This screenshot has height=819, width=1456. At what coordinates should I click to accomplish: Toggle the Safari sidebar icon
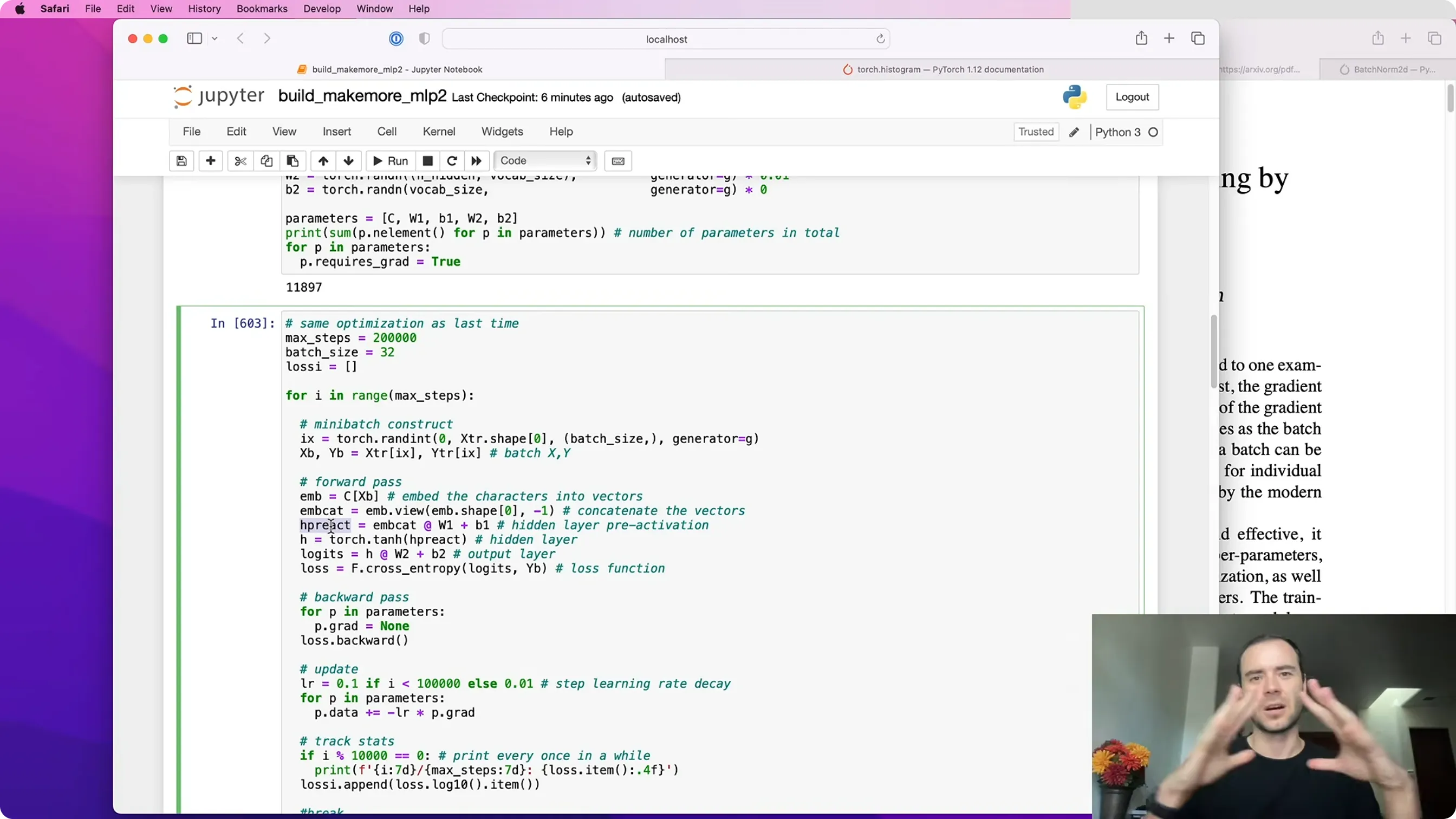(194, 38)
